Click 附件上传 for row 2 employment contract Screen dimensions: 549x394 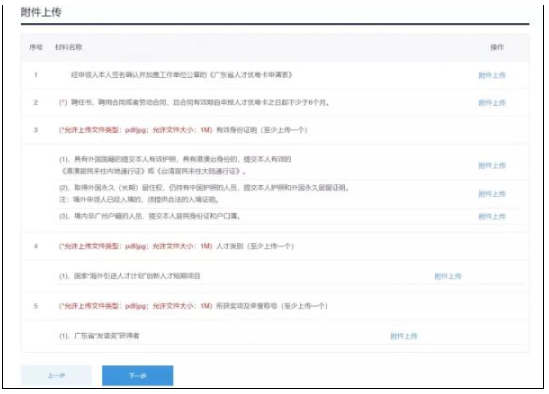click(492, 103)
